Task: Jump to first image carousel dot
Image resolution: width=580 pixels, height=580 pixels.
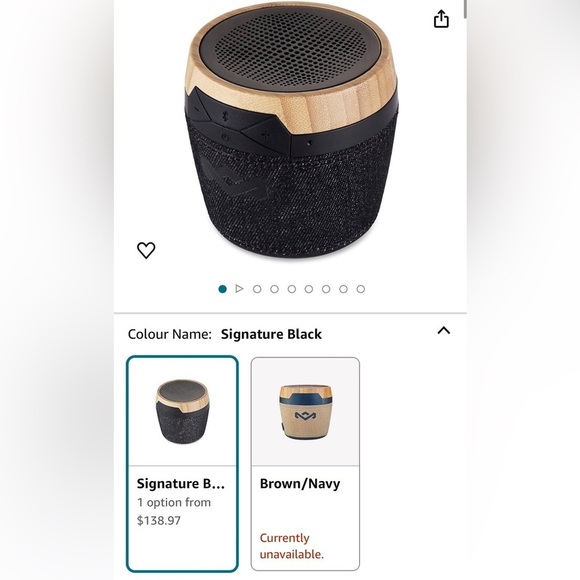Action: coord(222,289)
